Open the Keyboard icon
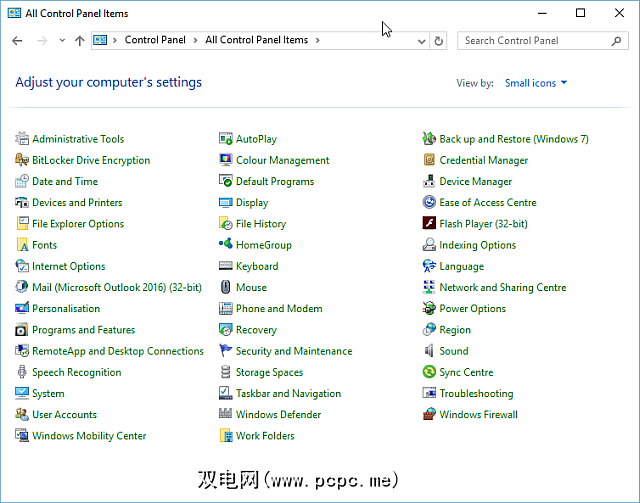The height and width of the screenshot is (503, 640). click(x=226, y=266)
